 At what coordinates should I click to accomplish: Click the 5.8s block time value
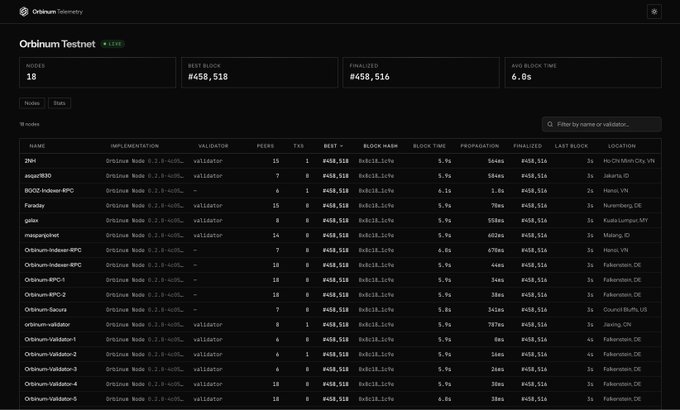(x=444, y=310)
